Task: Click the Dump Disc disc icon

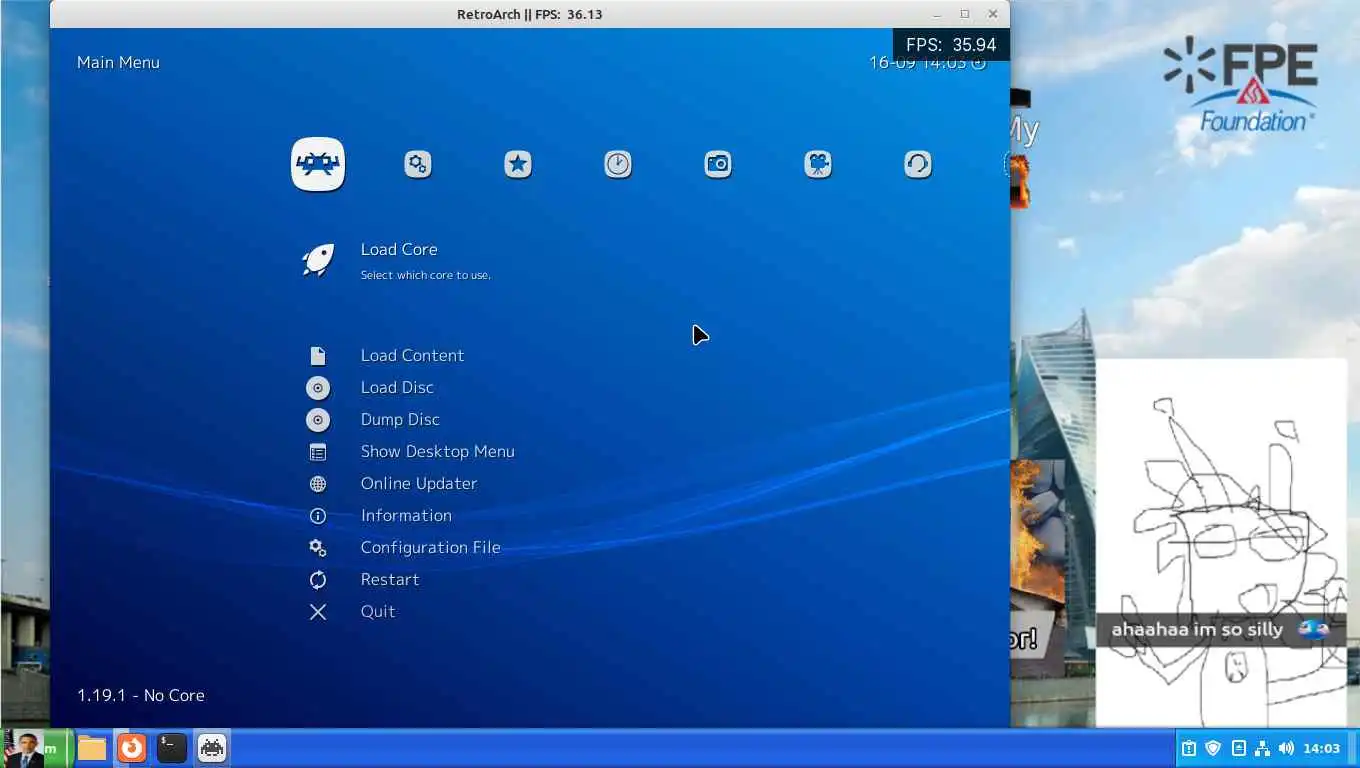Action: coord(318,420)
